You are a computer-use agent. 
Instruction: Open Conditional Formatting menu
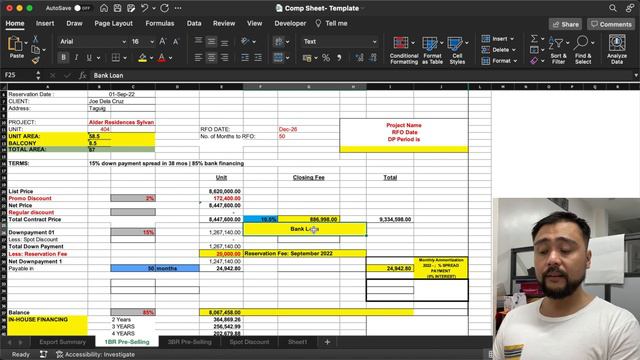point(404,50)
